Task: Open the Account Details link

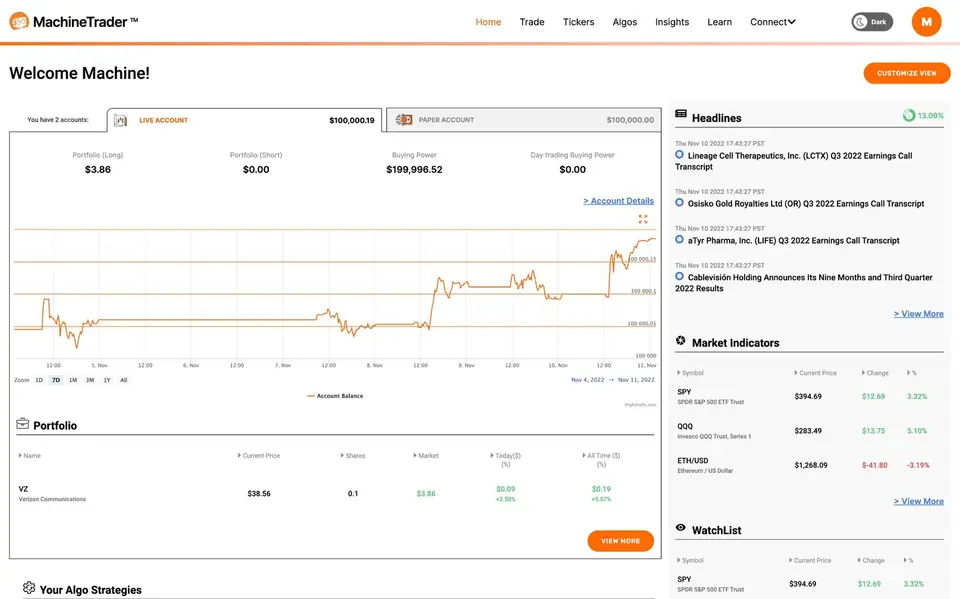Action: [x=618, y=201]
